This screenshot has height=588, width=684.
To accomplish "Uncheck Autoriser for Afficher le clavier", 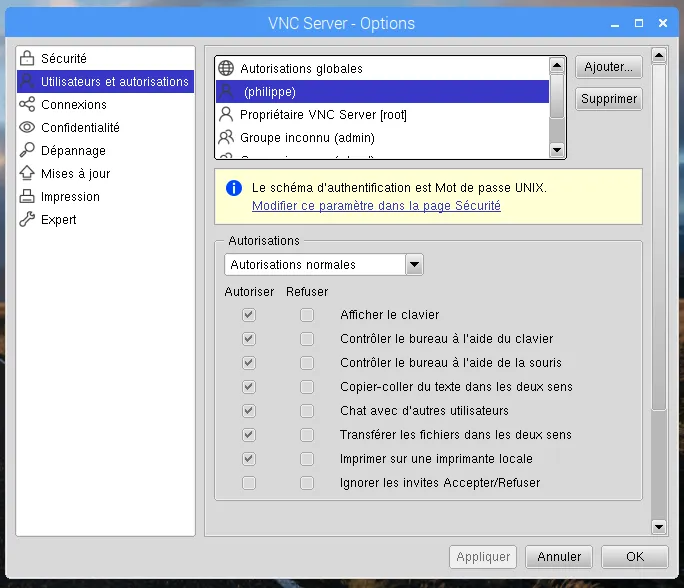I will coord(249,315).
